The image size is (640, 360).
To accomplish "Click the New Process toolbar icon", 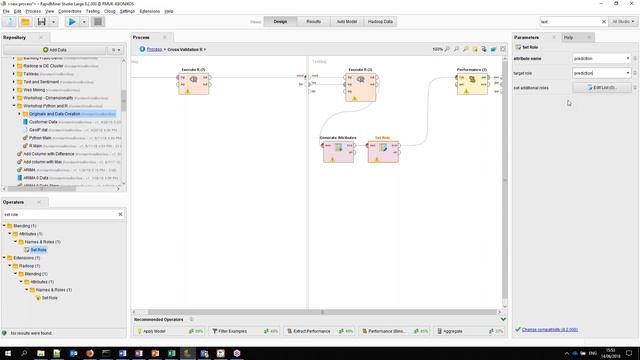I will point(9,22).
